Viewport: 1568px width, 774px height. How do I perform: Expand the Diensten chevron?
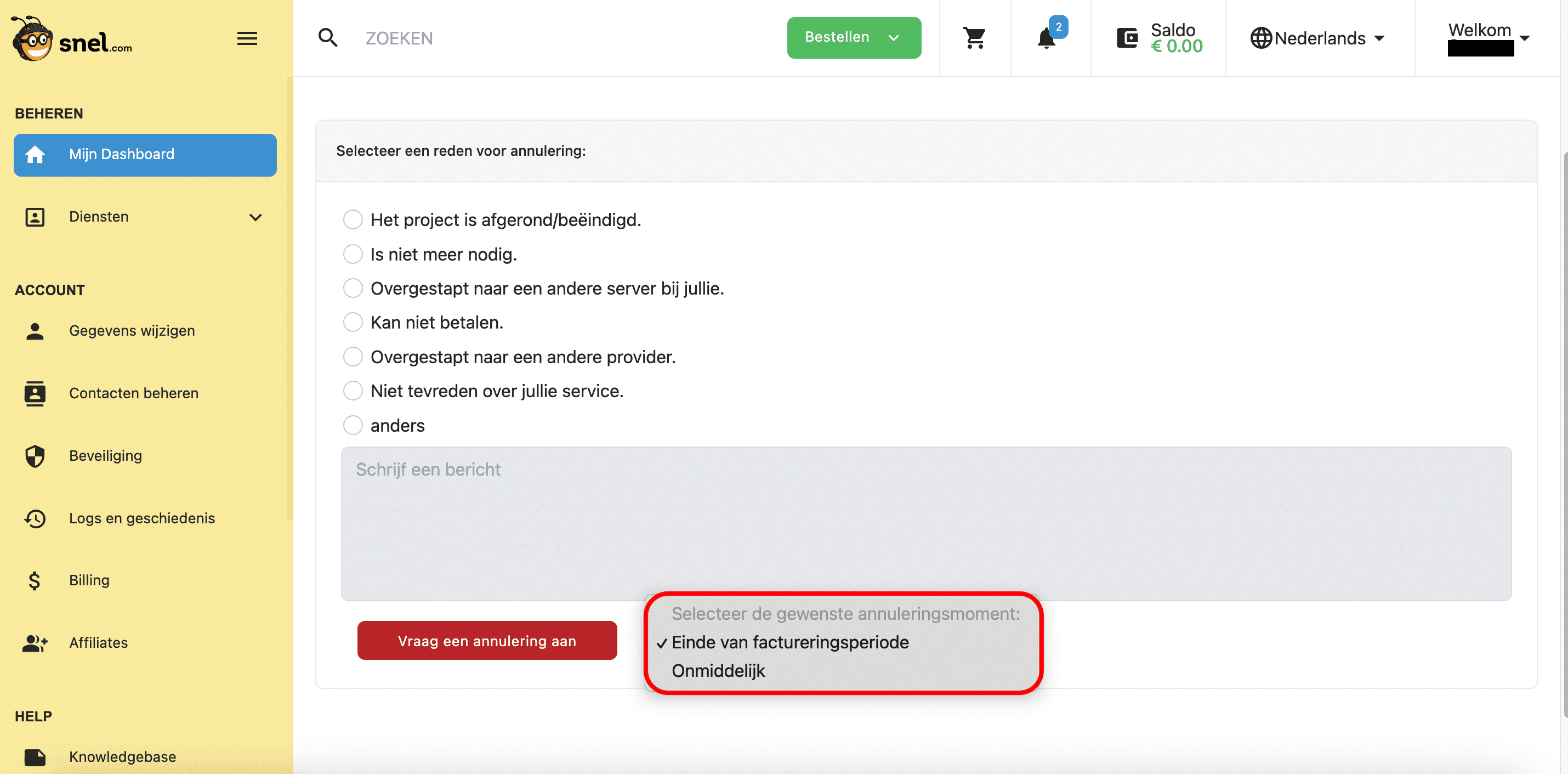(x=255, y=217)
